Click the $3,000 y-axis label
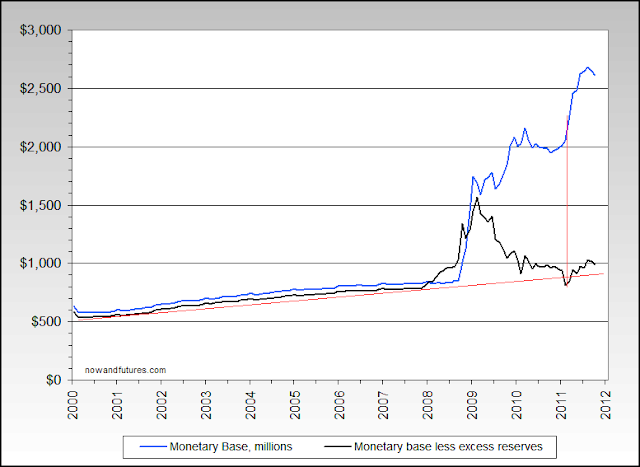The image size is (640, 467). (40, 30)
